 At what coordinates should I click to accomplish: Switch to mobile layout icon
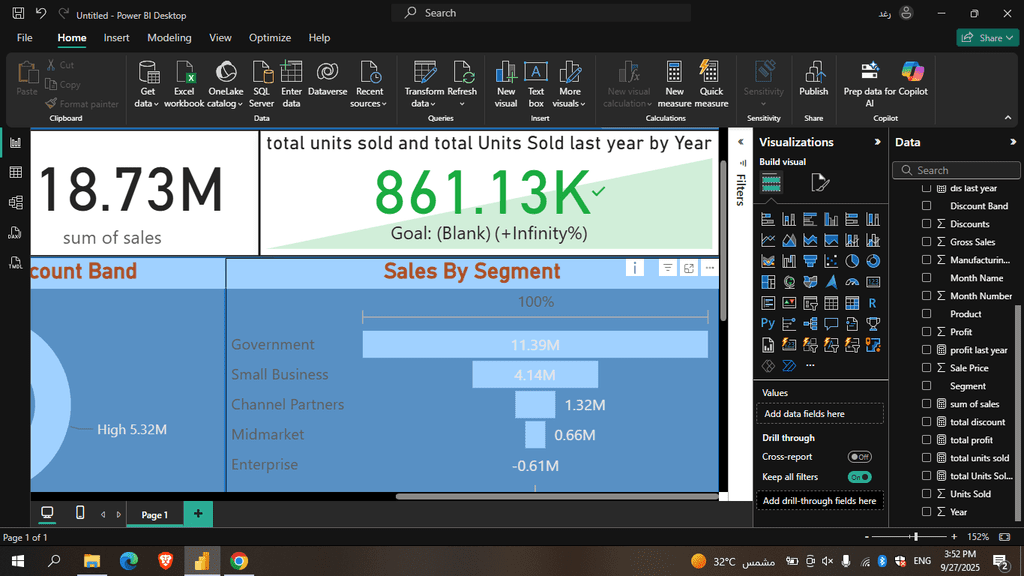click(x=80, y=513)
